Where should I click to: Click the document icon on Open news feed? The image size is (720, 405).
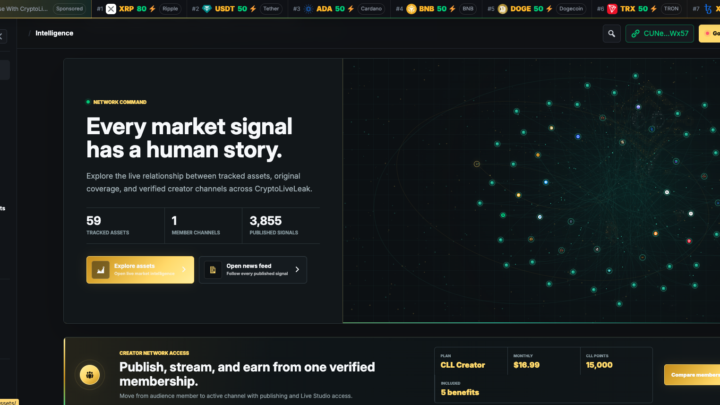pos(213,270)
